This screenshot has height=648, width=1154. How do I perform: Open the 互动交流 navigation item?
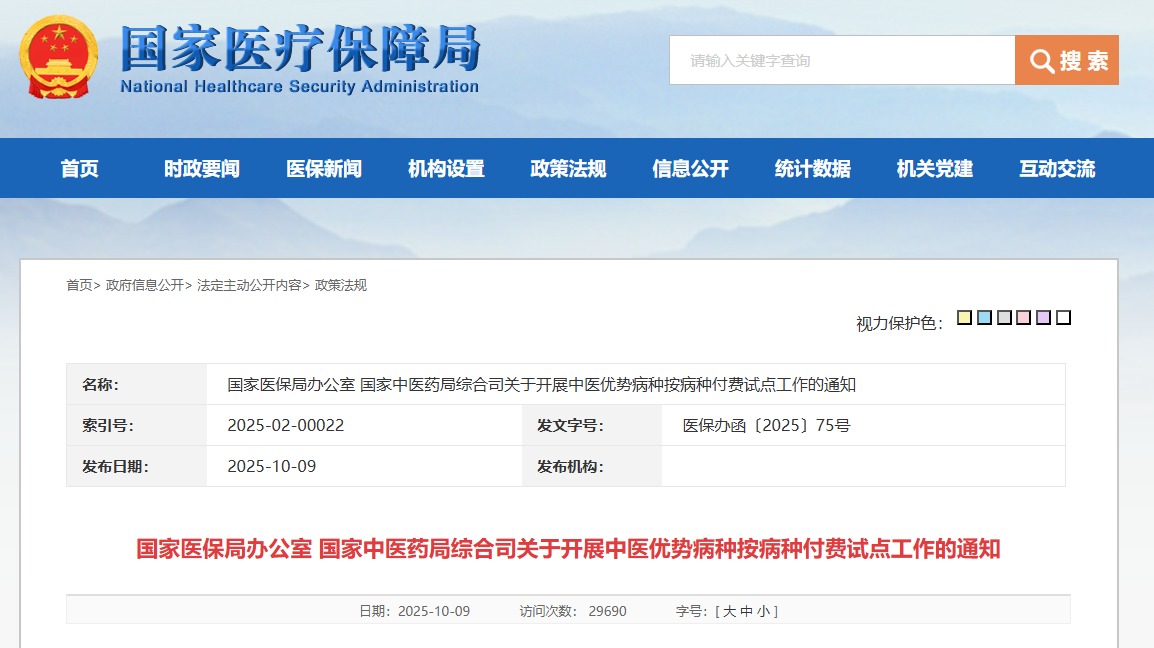1057,169
